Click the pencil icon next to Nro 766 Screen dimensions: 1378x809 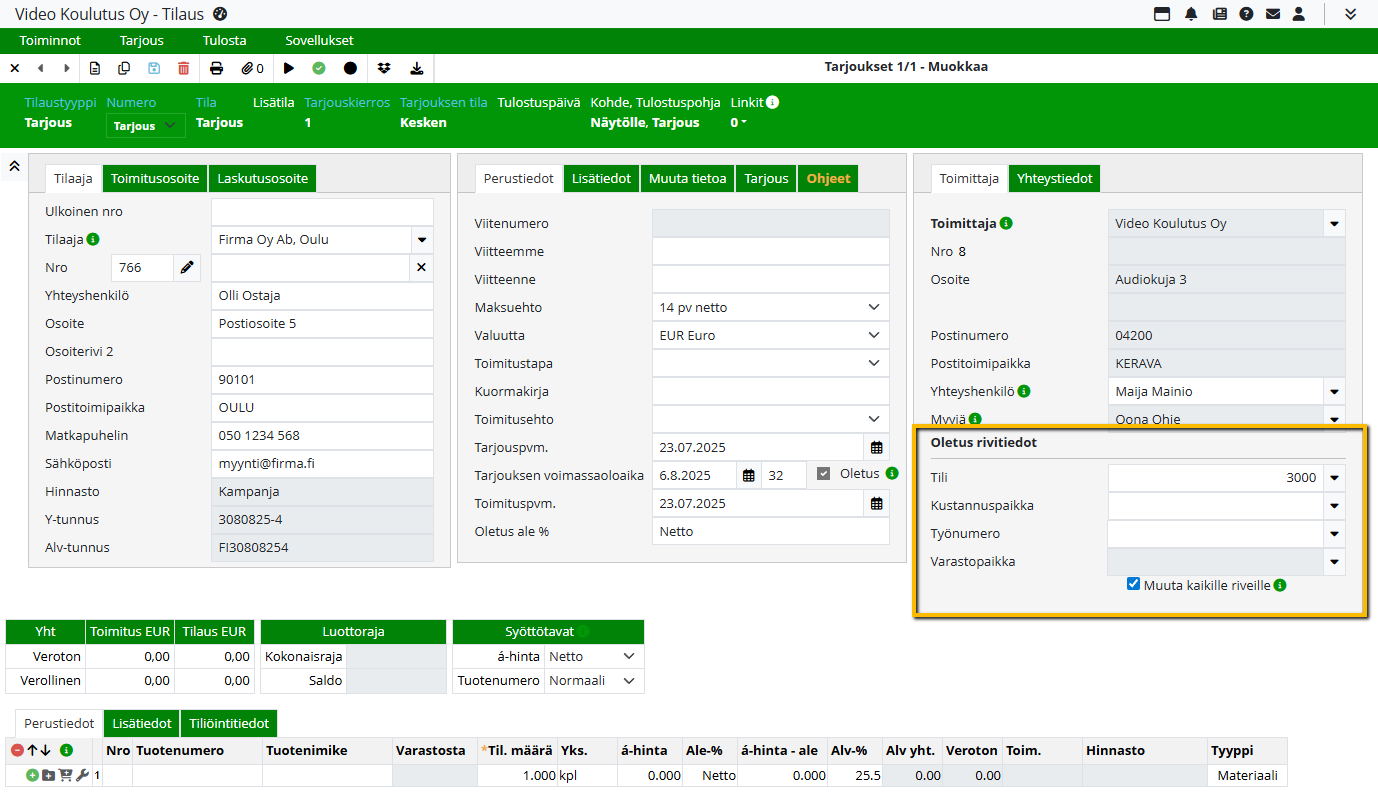tap(187, 267)
